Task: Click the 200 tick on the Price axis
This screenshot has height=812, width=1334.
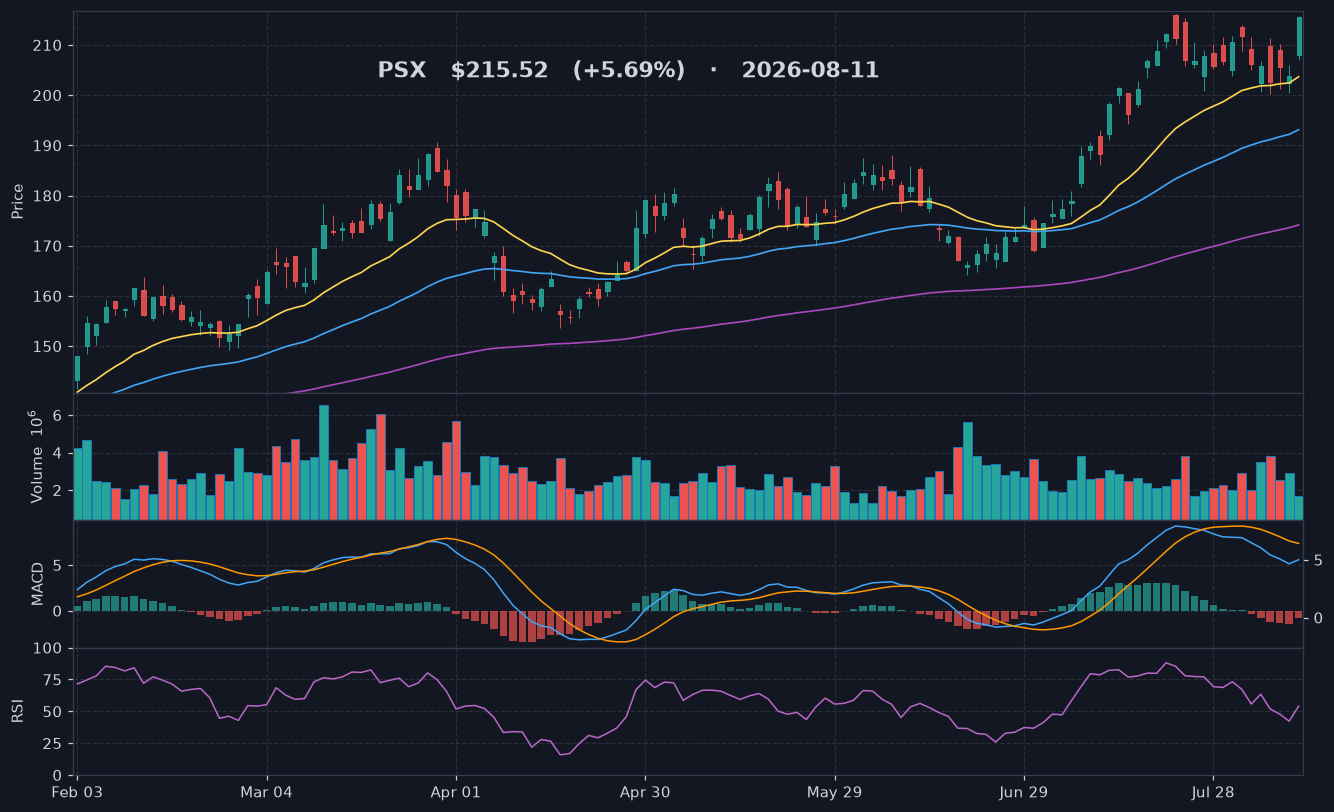Action: (48, 96)
